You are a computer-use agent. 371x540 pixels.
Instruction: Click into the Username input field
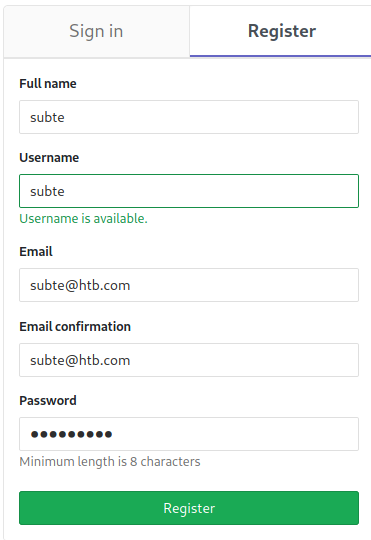tap(189, 191)
